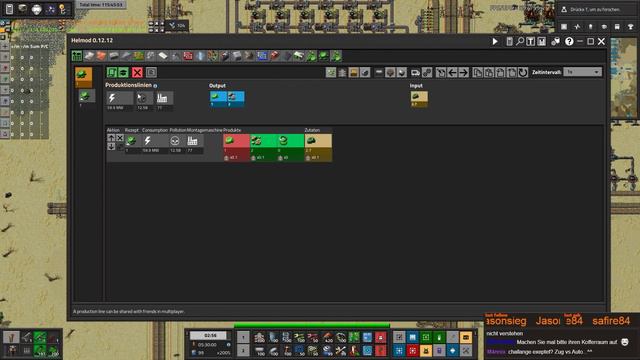Open the Helmod calculator icon

click(509, 41)
